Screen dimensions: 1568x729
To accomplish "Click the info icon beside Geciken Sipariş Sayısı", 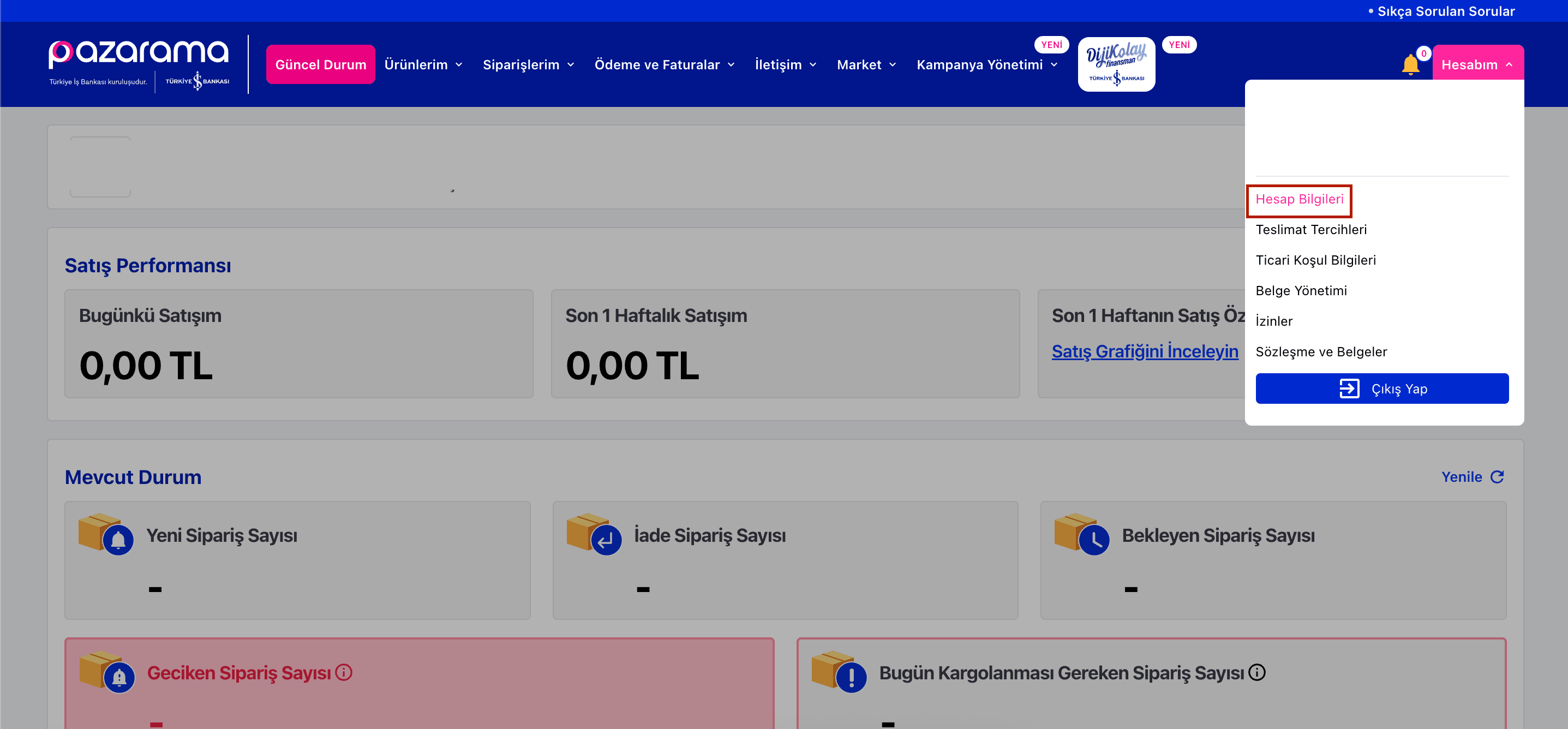I will point(344,672).
